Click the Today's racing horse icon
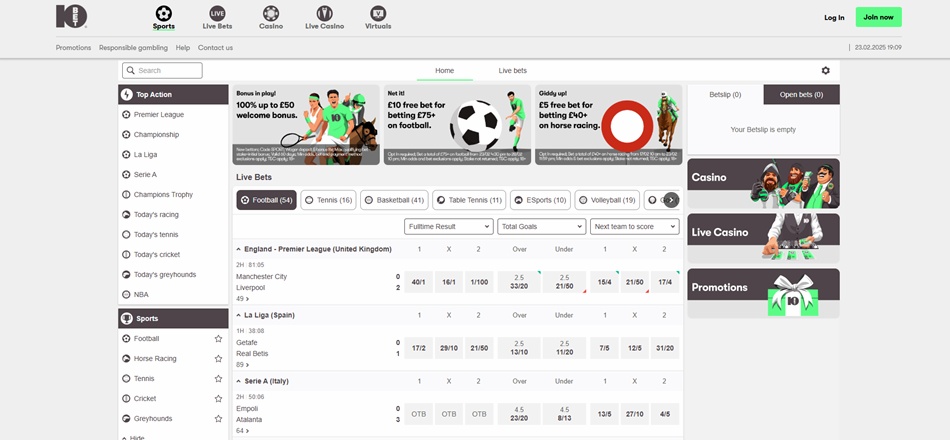The image size is (950, 440). point(126,215)
